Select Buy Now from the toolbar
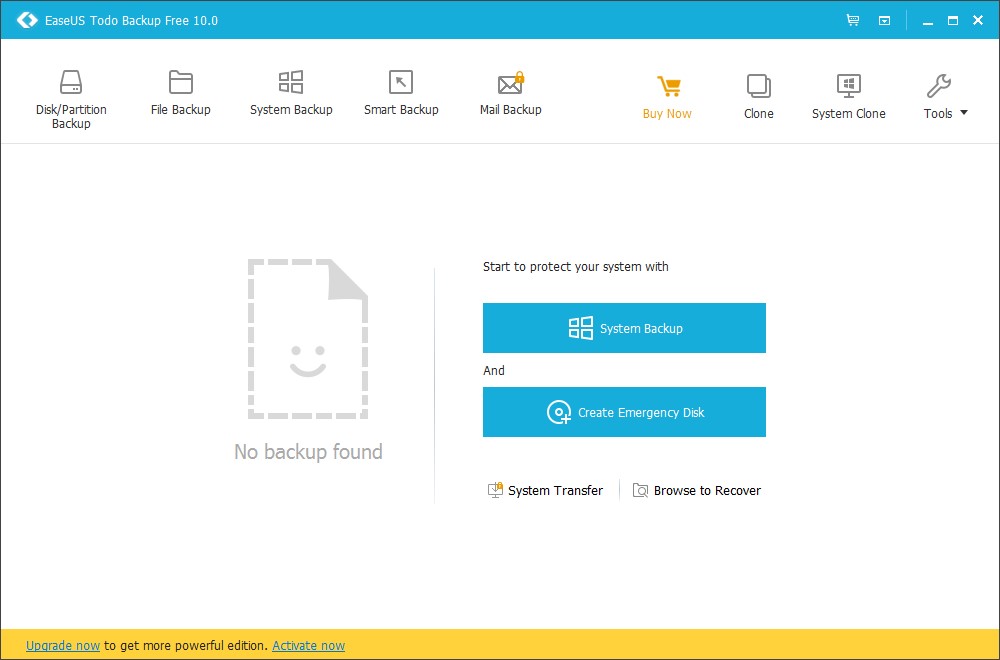Viewport: 1000px width, 660px height. [667, 113]
